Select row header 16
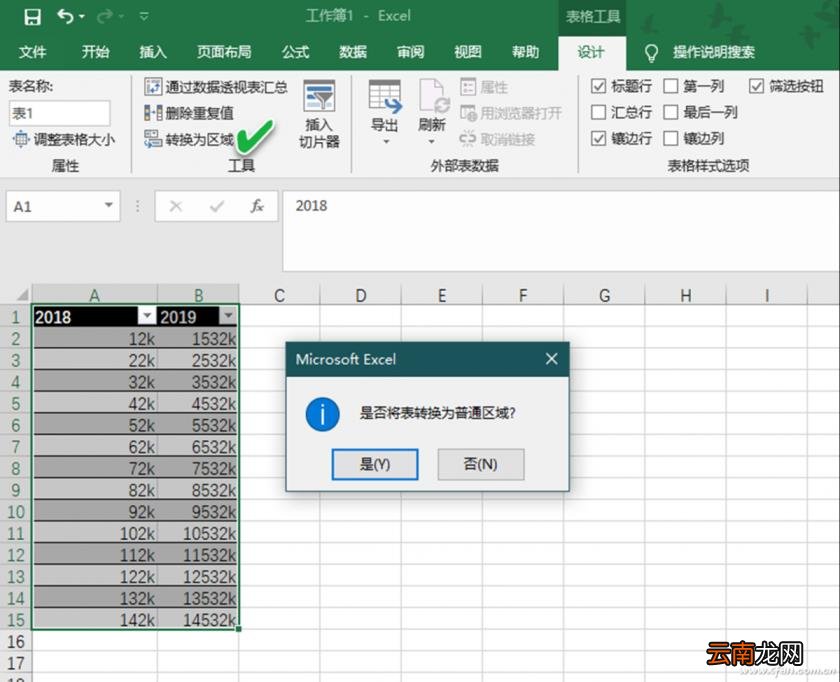The width and height of the screenshot is (840, 682). point(16,642)
